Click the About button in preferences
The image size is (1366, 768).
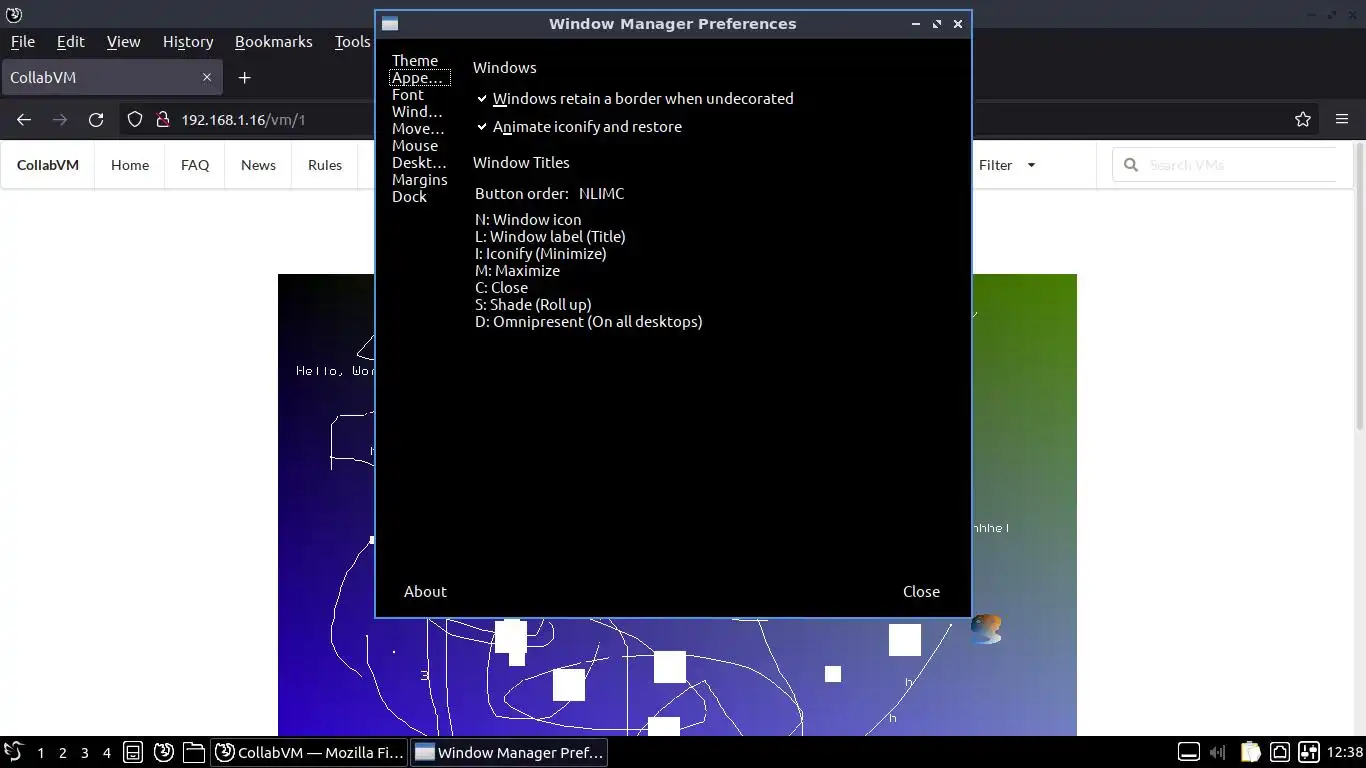coord(425,591)
